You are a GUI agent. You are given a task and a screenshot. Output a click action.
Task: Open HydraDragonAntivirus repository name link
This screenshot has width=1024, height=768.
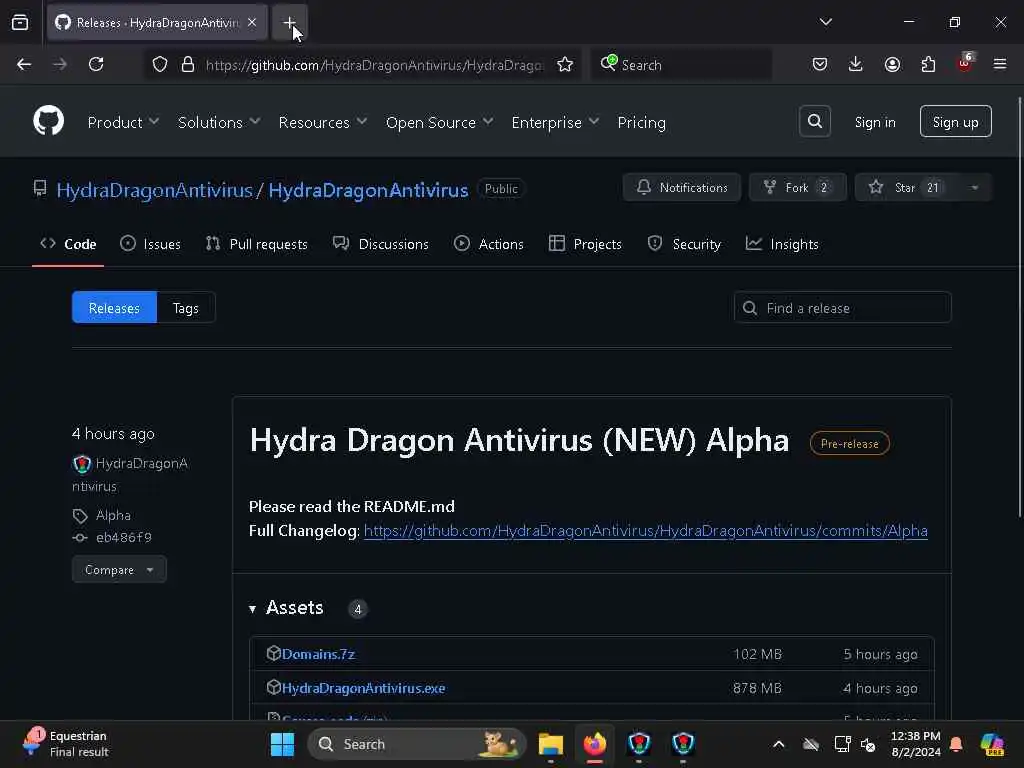tap(368, 190)
